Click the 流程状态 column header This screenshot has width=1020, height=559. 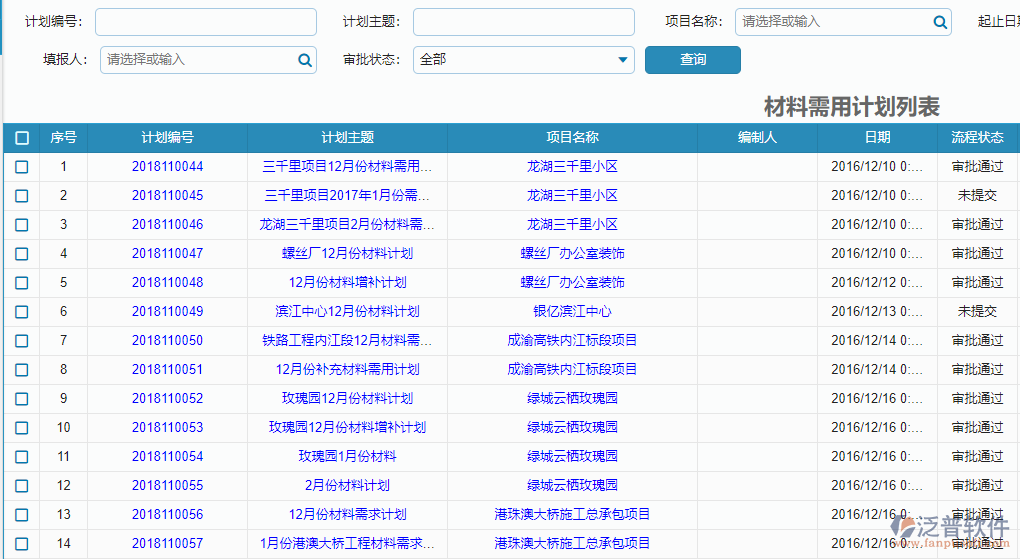click(977, 138)
